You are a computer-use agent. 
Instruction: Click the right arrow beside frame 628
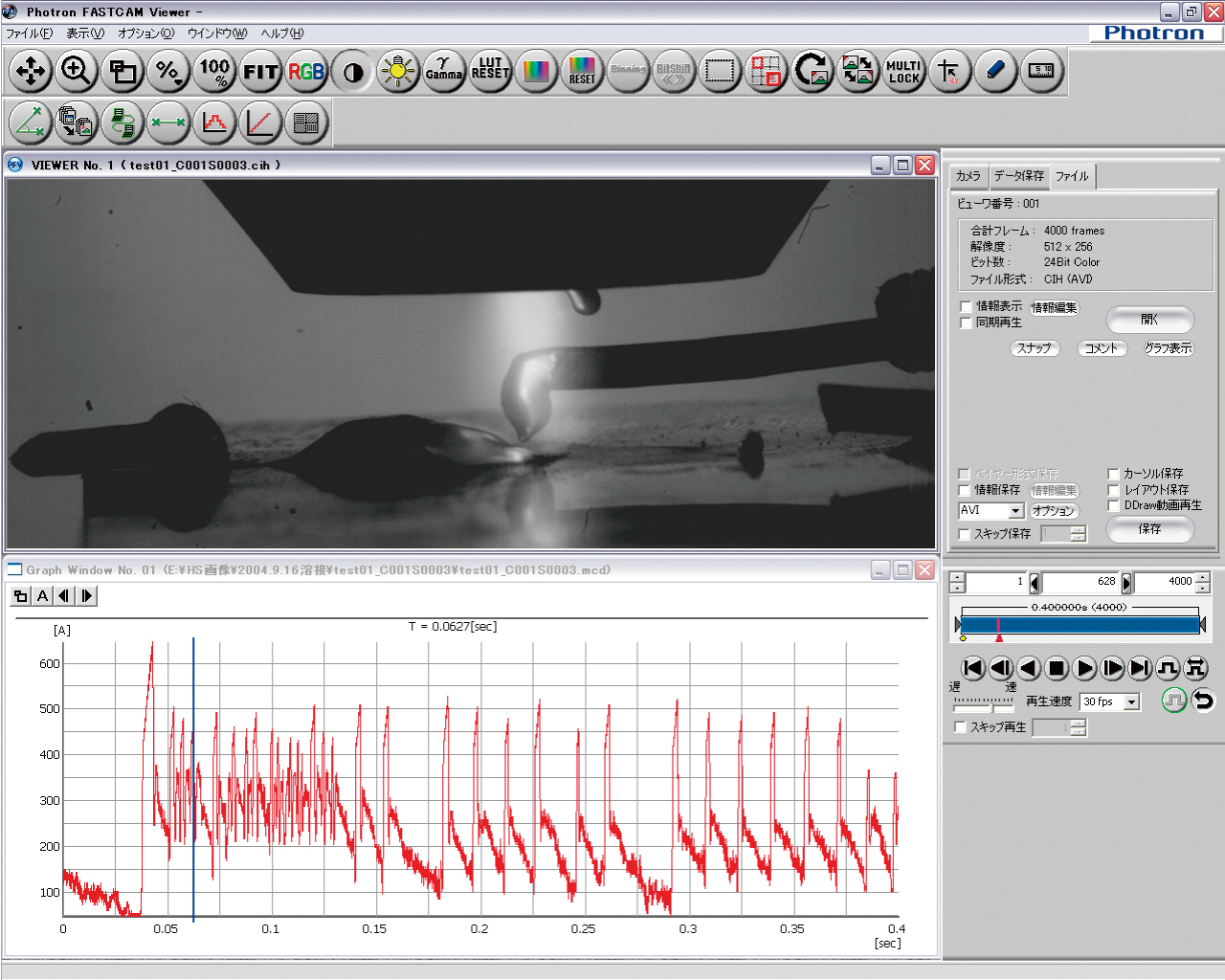pyautogui.click(x=1125, y=582)
